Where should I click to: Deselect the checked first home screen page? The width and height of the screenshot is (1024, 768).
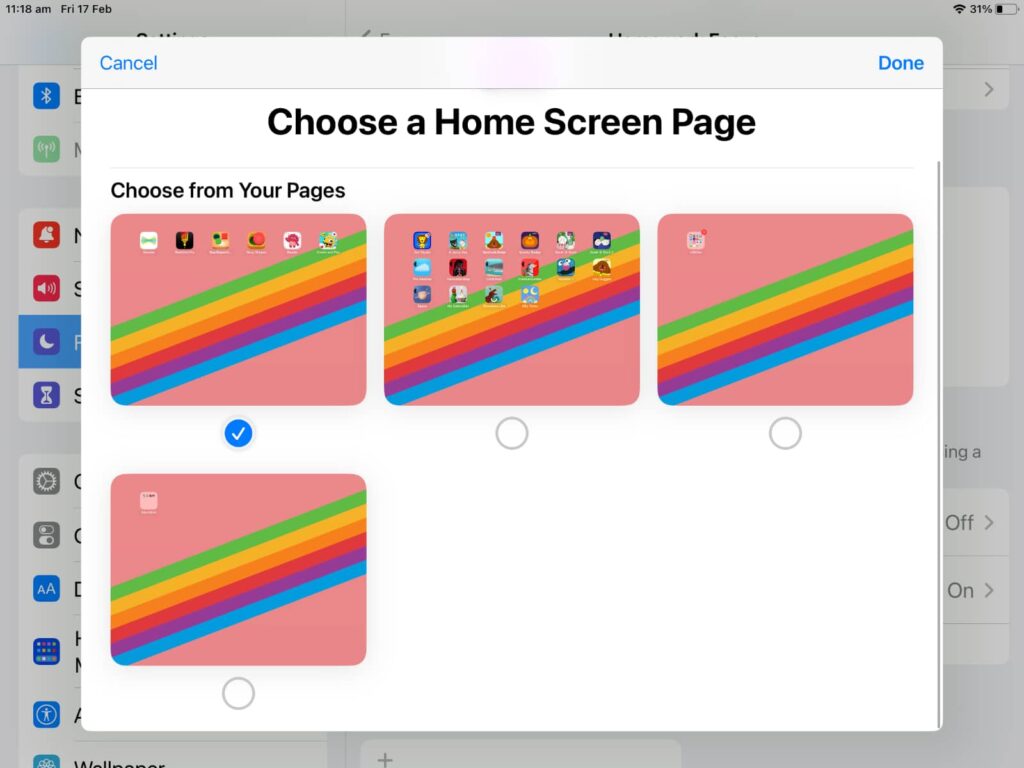click(238, 433)
